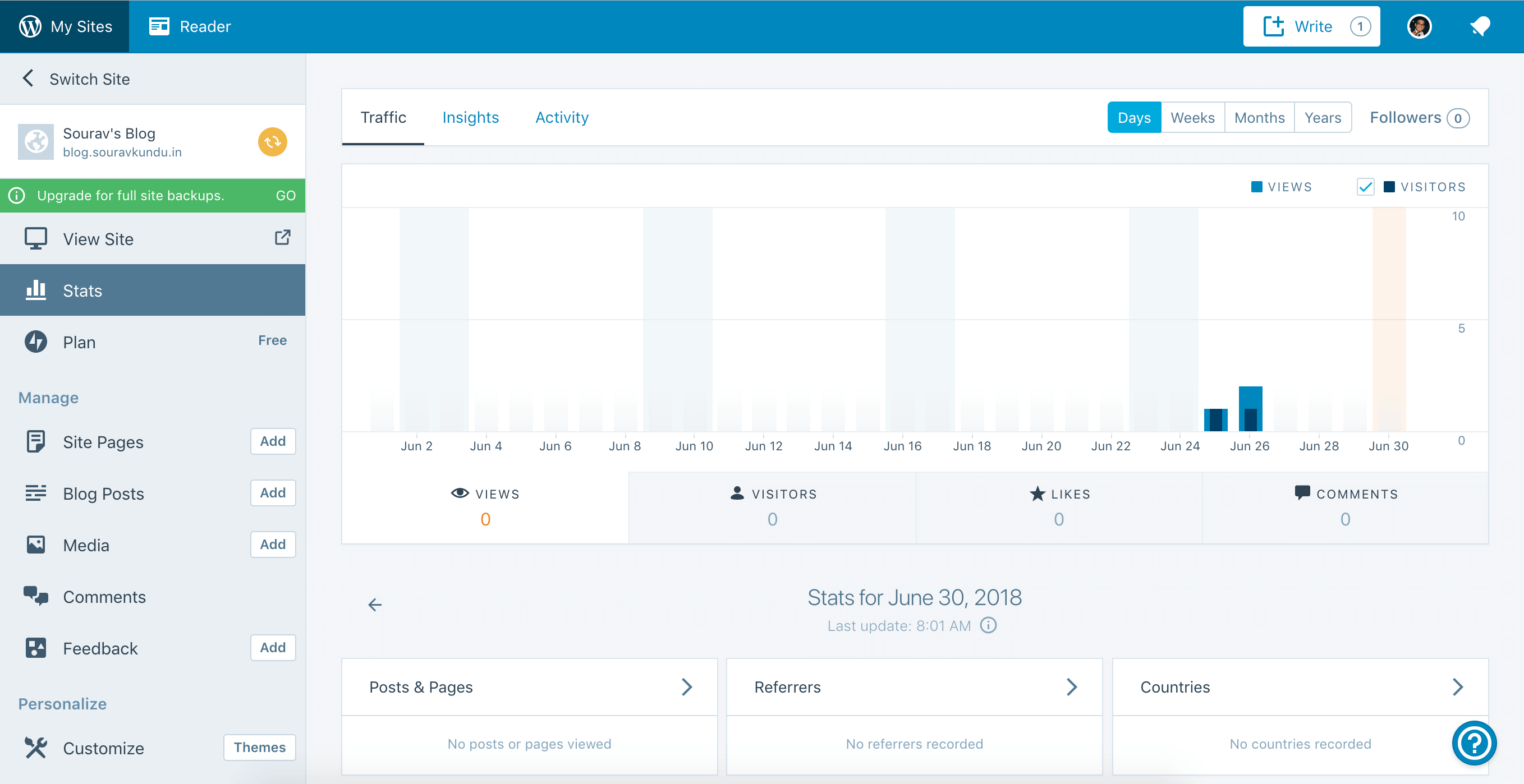Open the Media library

86,545
